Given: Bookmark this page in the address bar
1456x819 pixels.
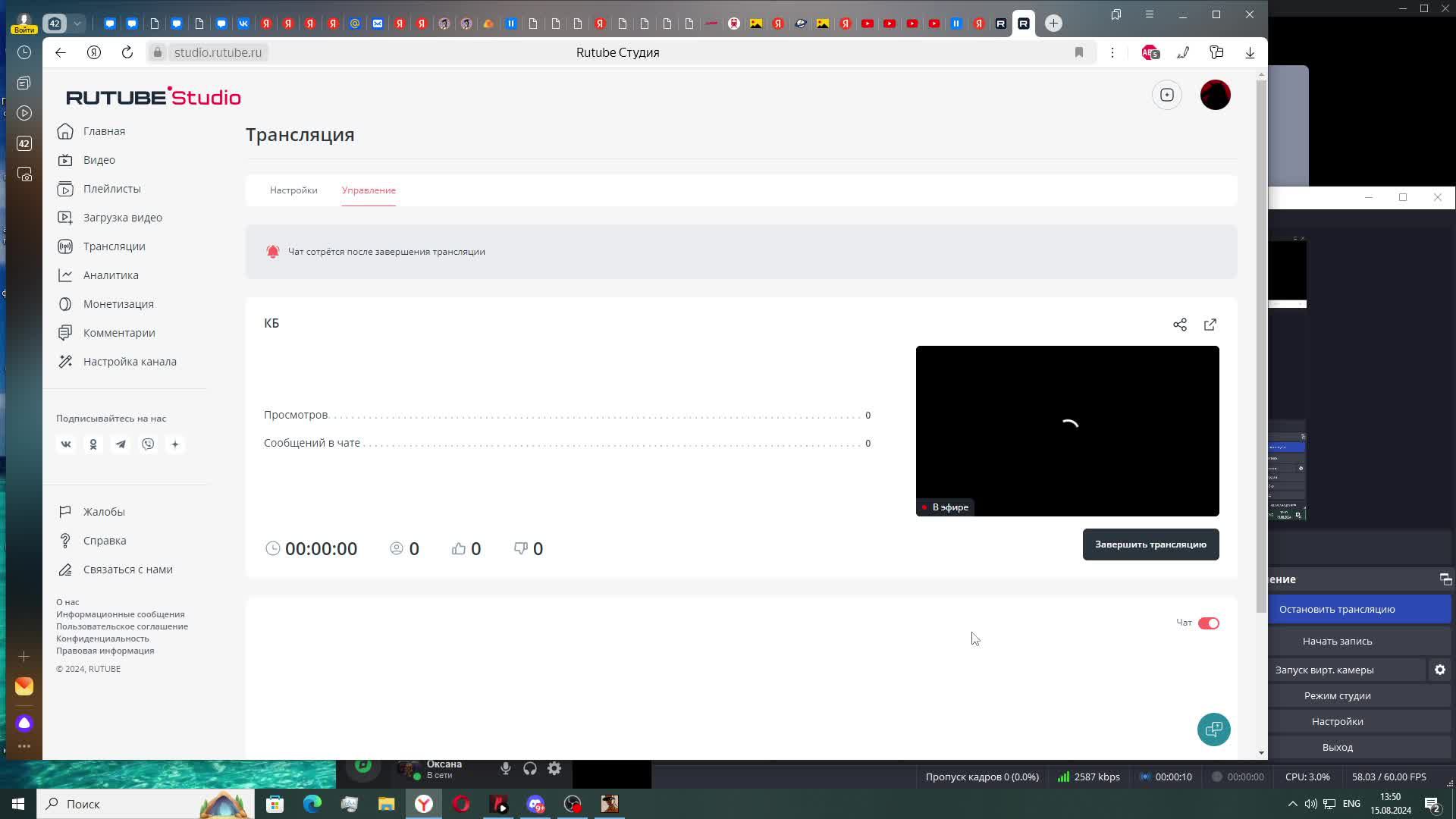Looking at the screenshot, I should point(1079,52).
